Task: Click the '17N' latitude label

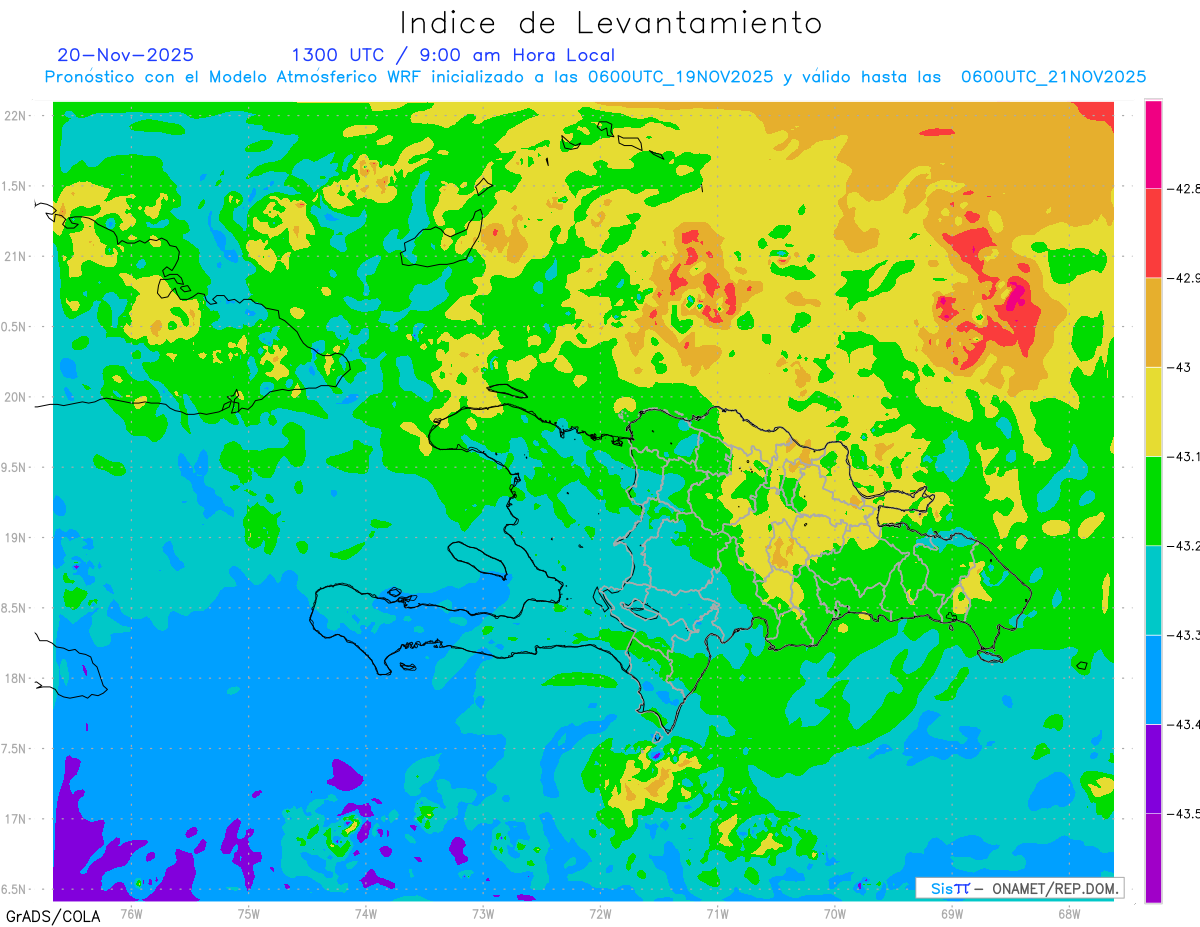Action: [x=15, y=819]
